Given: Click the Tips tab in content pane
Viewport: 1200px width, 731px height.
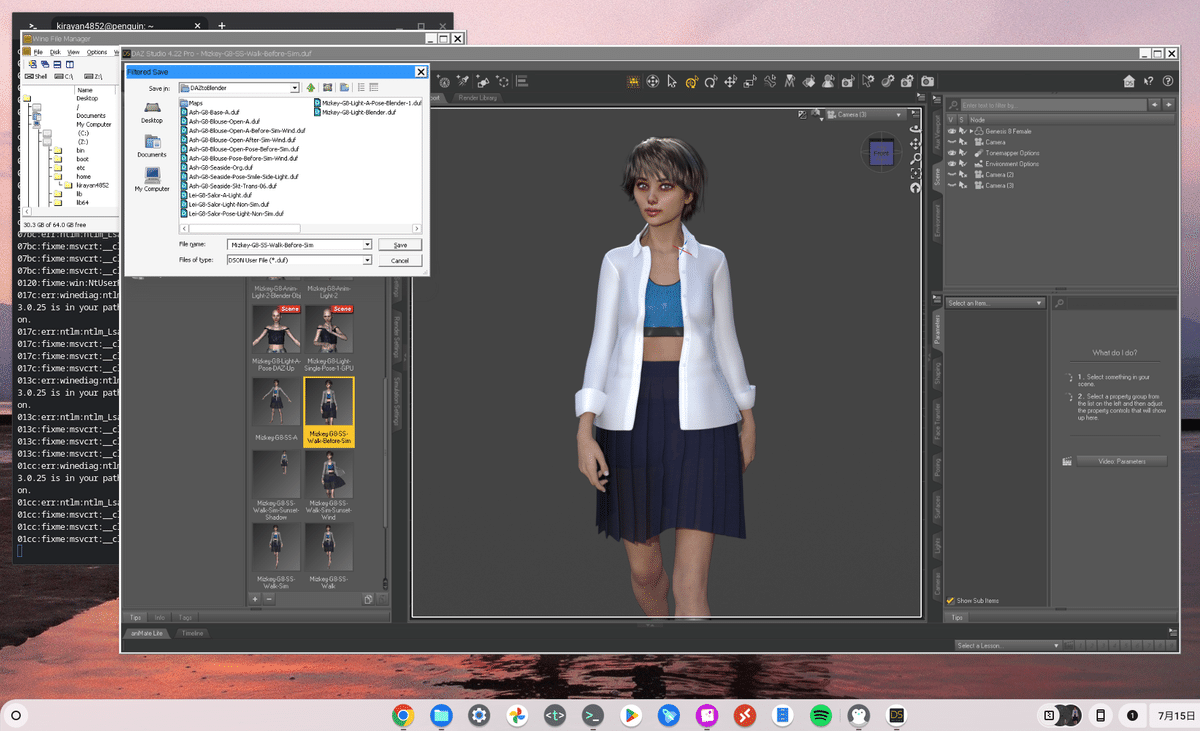Looking at the screenshot, I should coord(135,617).
